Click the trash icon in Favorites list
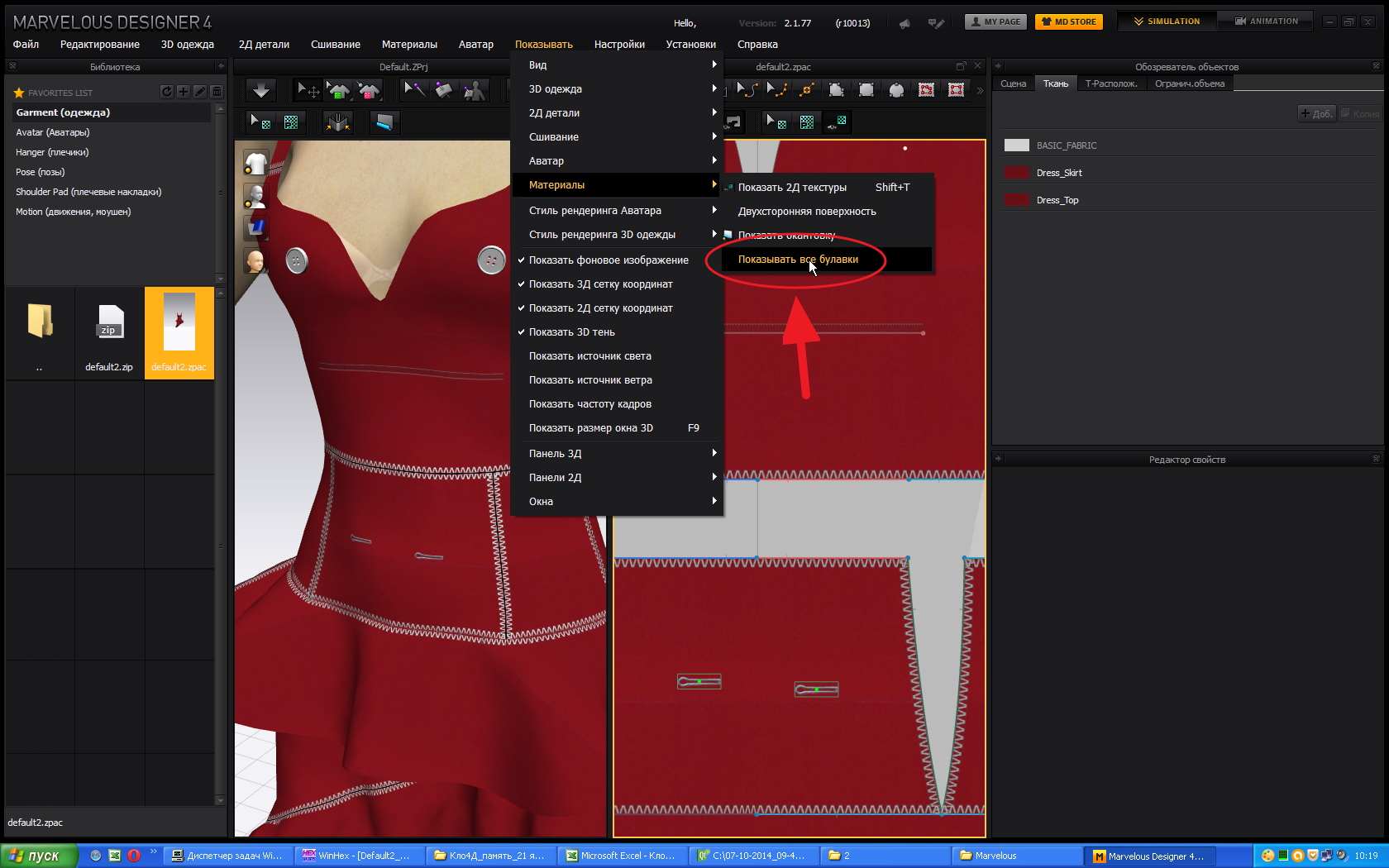The height and width of the screenshot is (868, 1389). (217, 92)
